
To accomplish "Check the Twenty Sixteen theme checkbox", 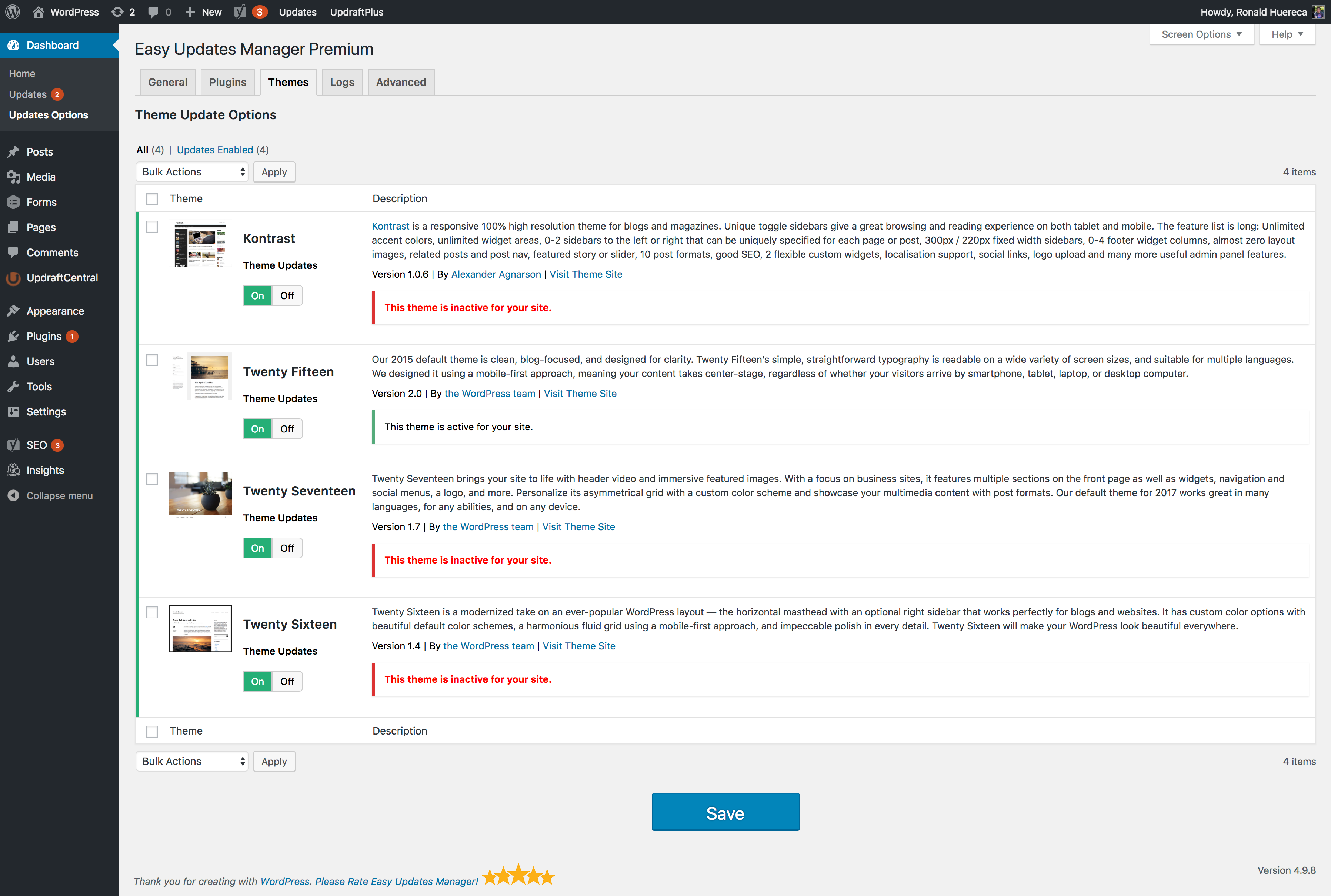I will [x=151, y=612].
